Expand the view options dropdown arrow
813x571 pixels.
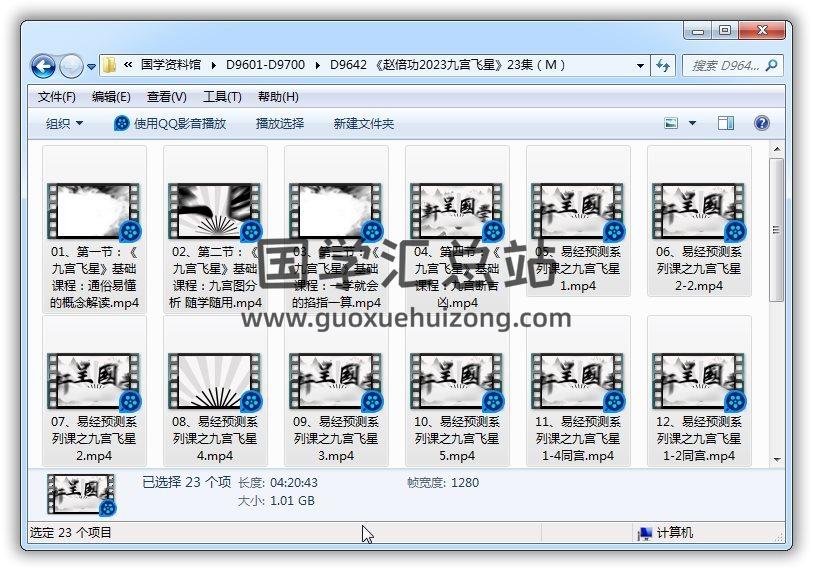pos(693,123)
